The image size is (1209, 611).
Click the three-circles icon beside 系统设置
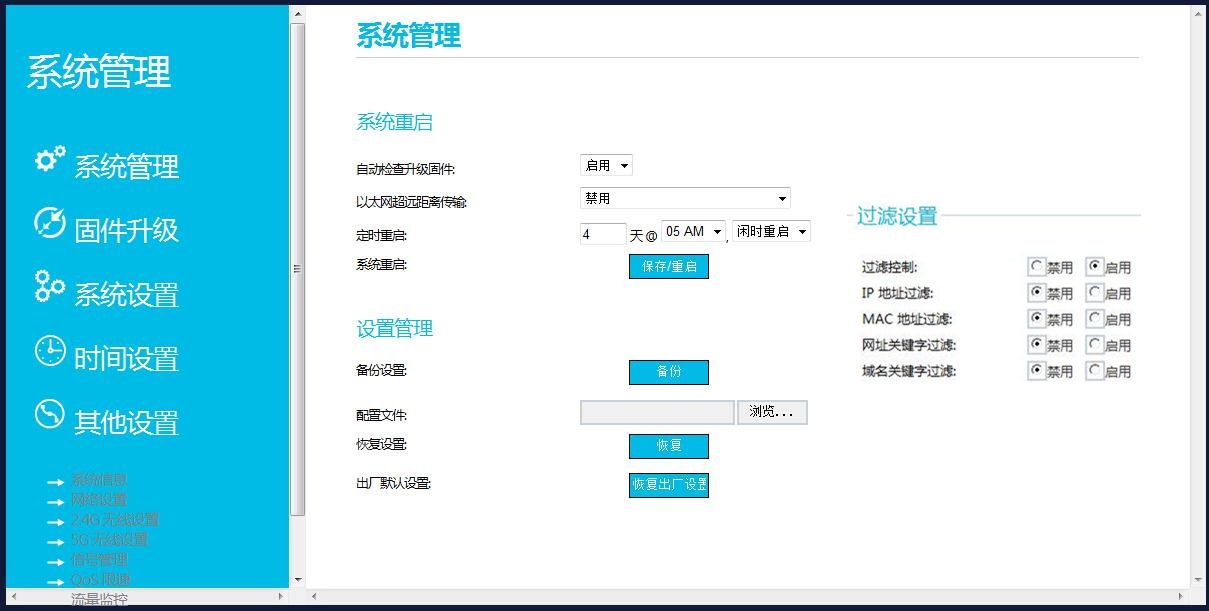(50, 286)
